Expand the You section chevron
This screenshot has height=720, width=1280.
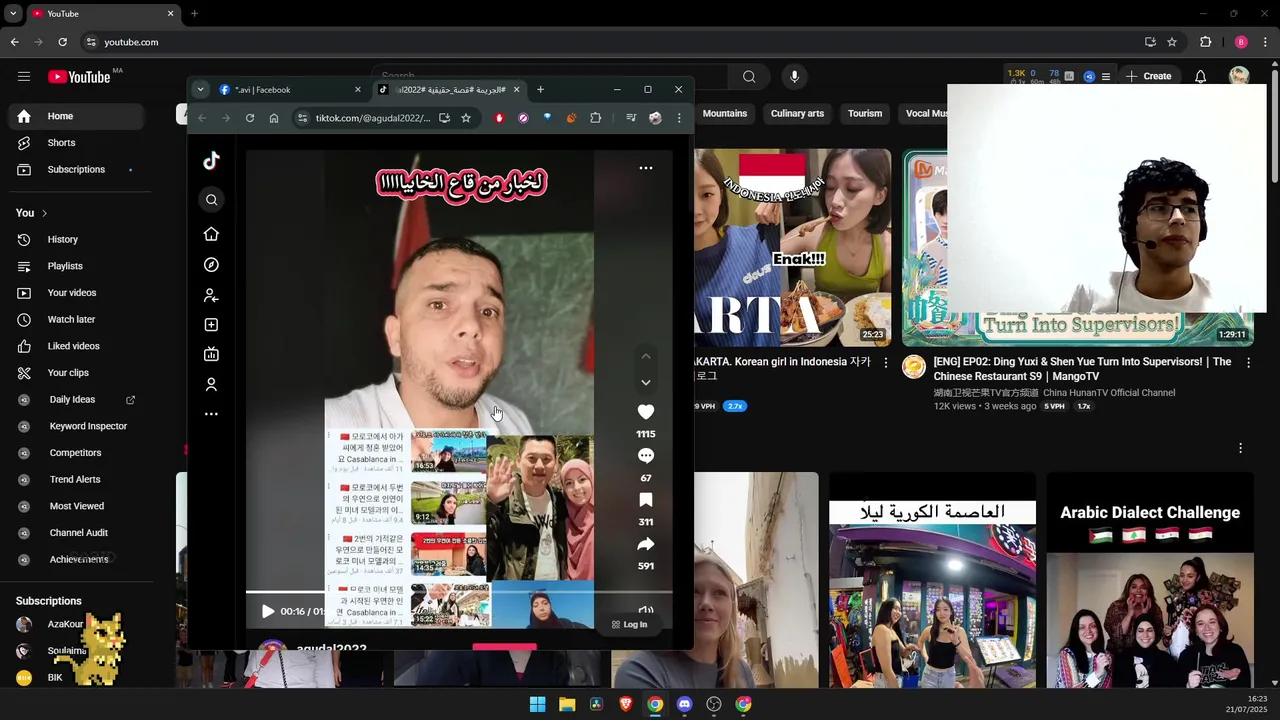point(44,213)
